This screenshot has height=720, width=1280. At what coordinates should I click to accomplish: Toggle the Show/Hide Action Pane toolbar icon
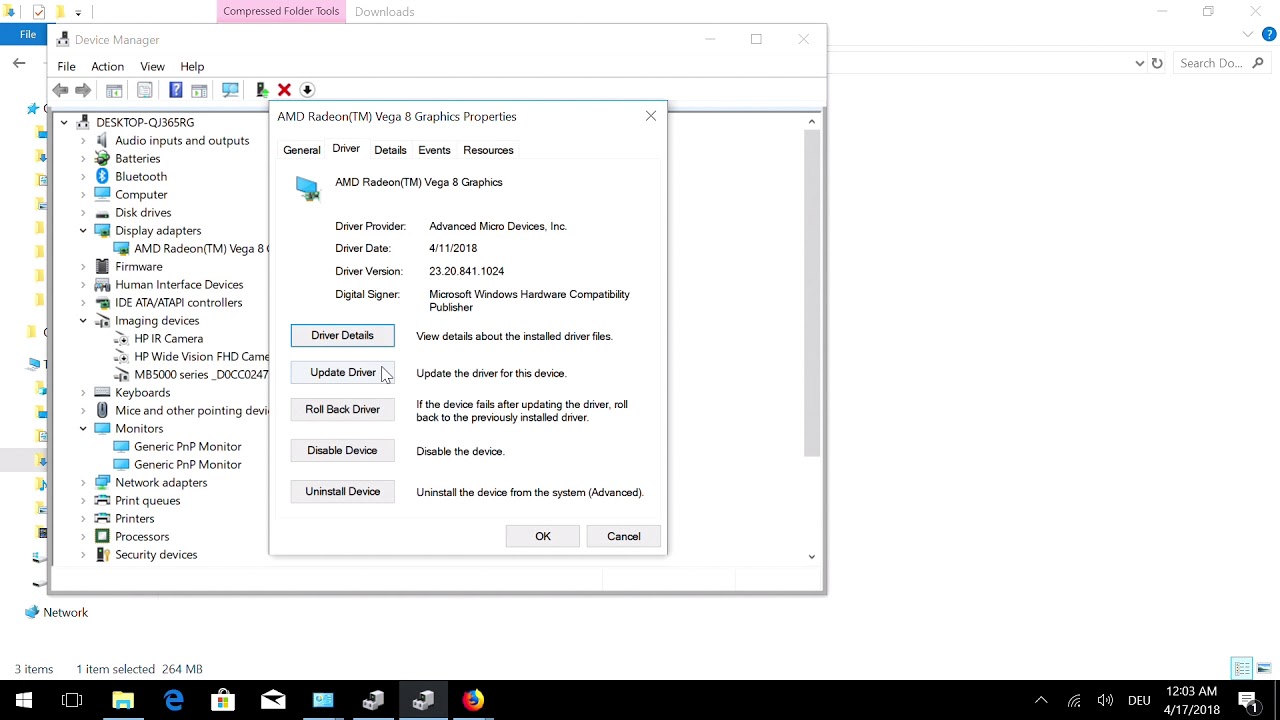click(199, 90)
